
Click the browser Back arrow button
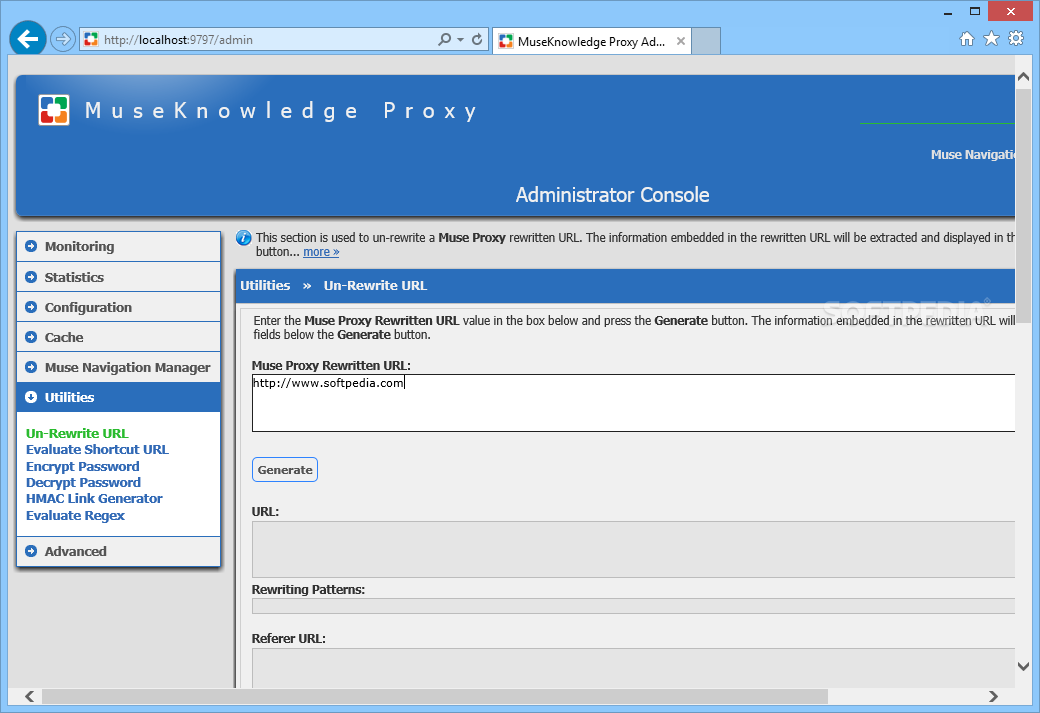28,39
